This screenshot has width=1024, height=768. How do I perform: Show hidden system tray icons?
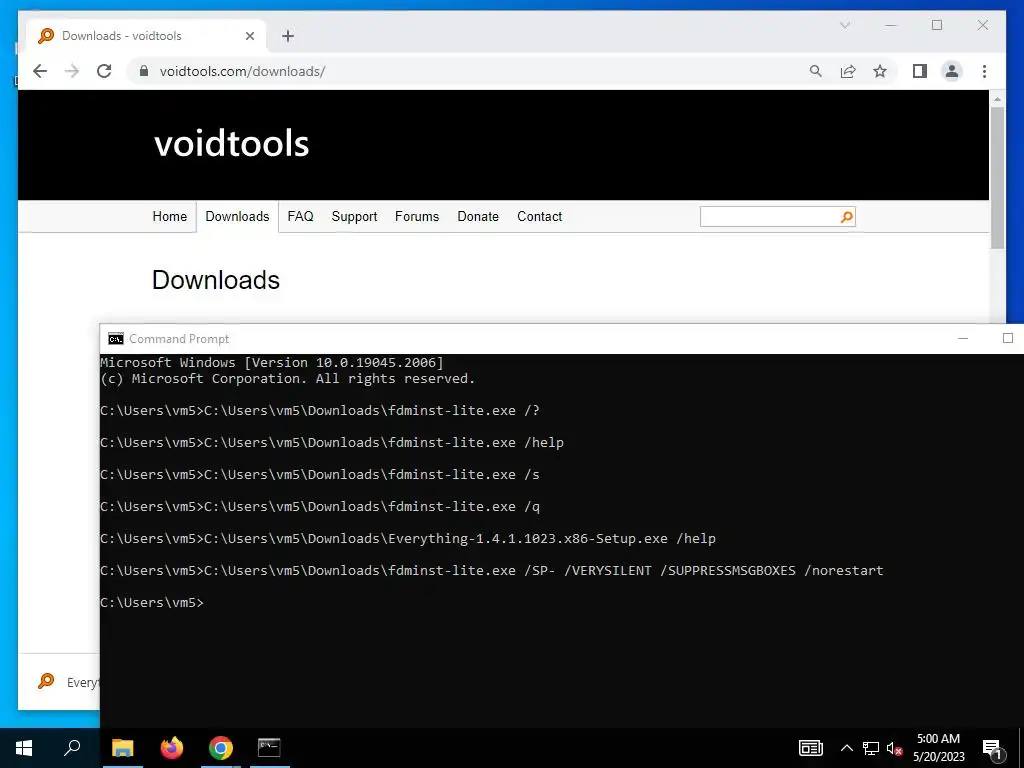846,748
